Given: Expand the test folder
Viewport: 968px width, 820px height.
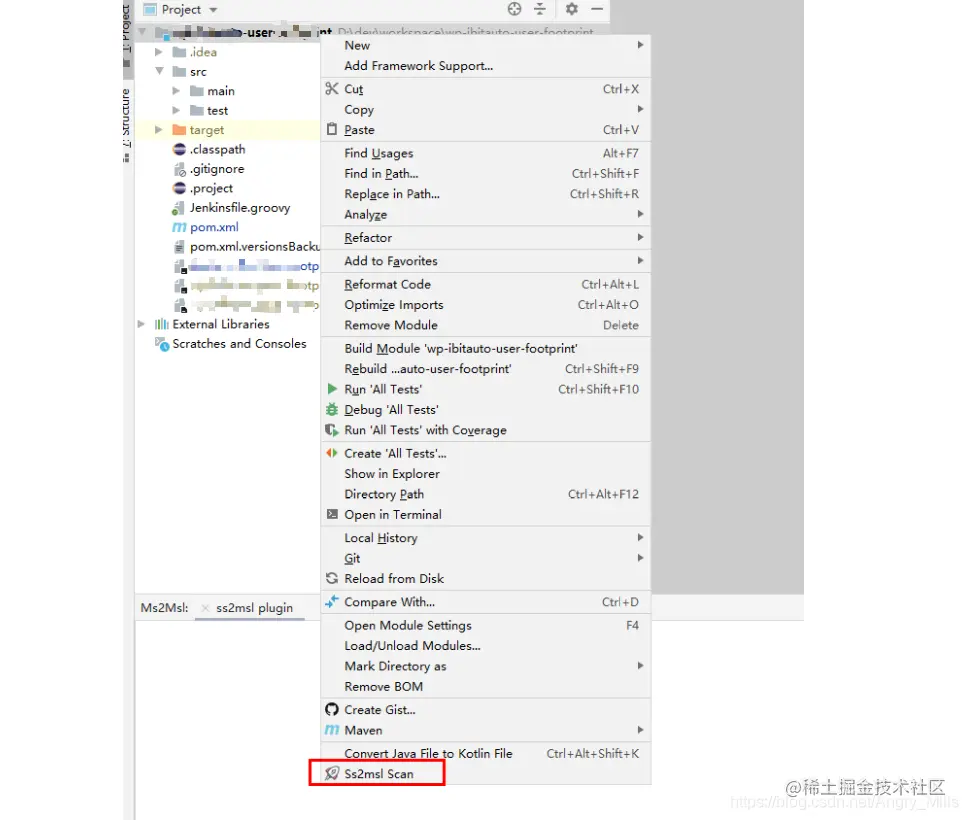Looking at the screenshot, I should coord(176,111).
